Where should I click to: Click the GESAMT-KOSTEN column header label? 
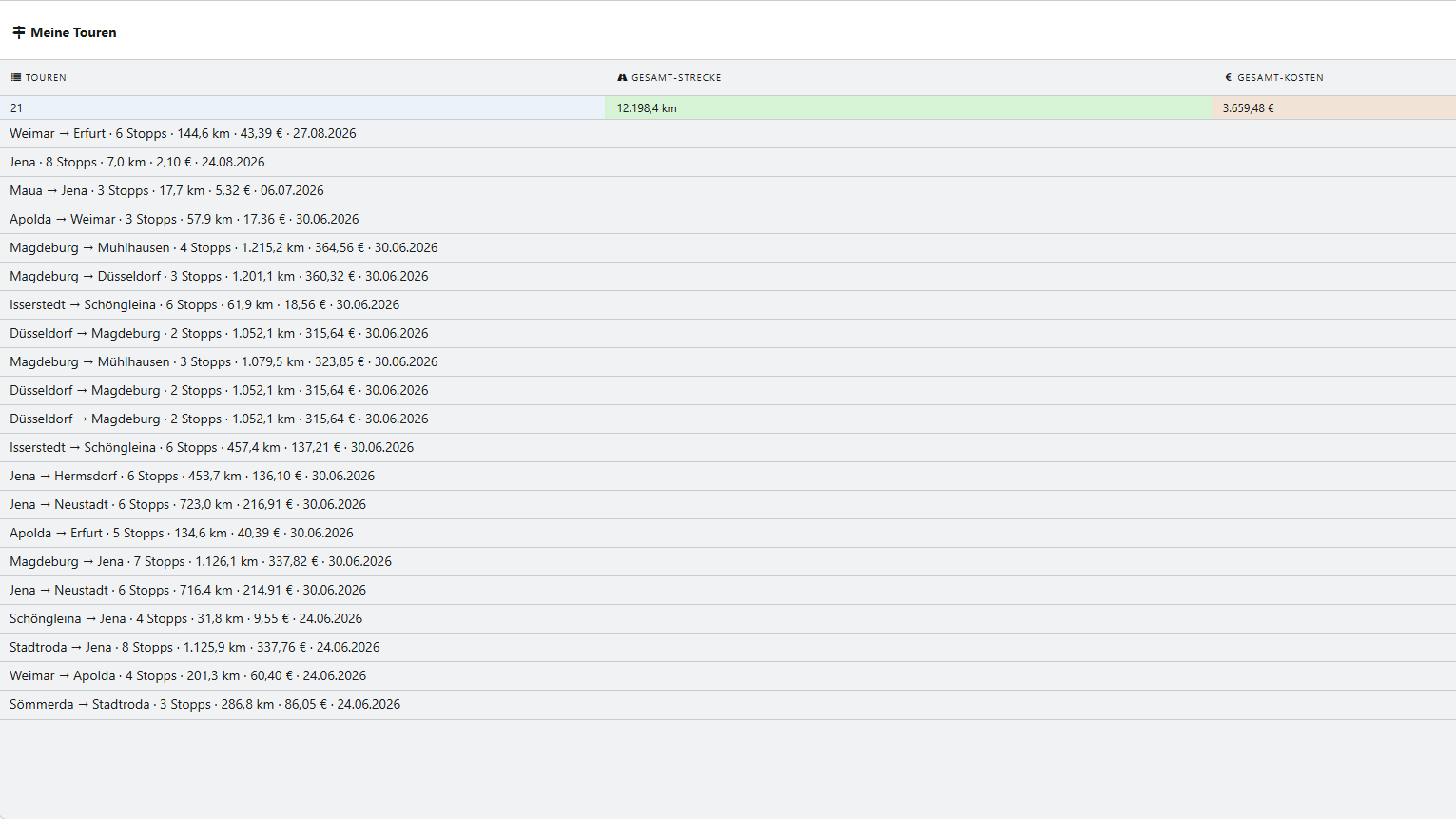tap(1280, 78)
